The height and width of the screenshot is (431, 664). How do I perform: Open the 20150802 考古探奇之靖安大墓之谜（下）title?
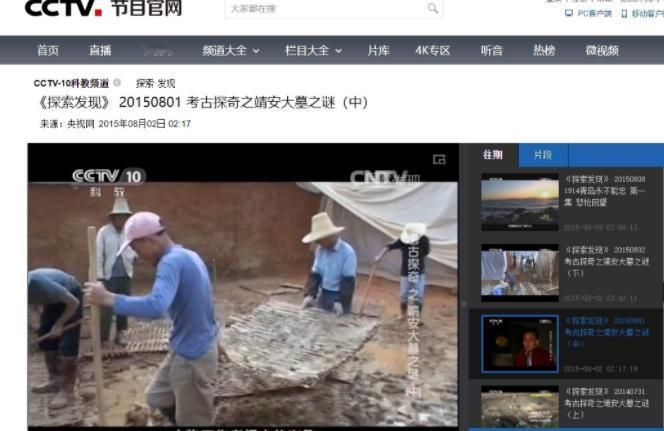tap(606, 261)
